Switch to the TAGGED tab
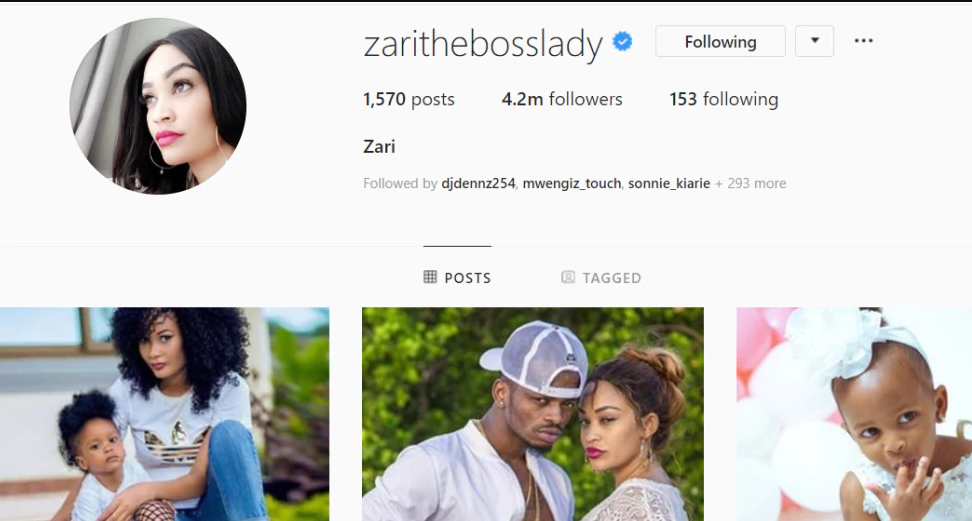This screenshot has width=972, height=521. (601, 277)
